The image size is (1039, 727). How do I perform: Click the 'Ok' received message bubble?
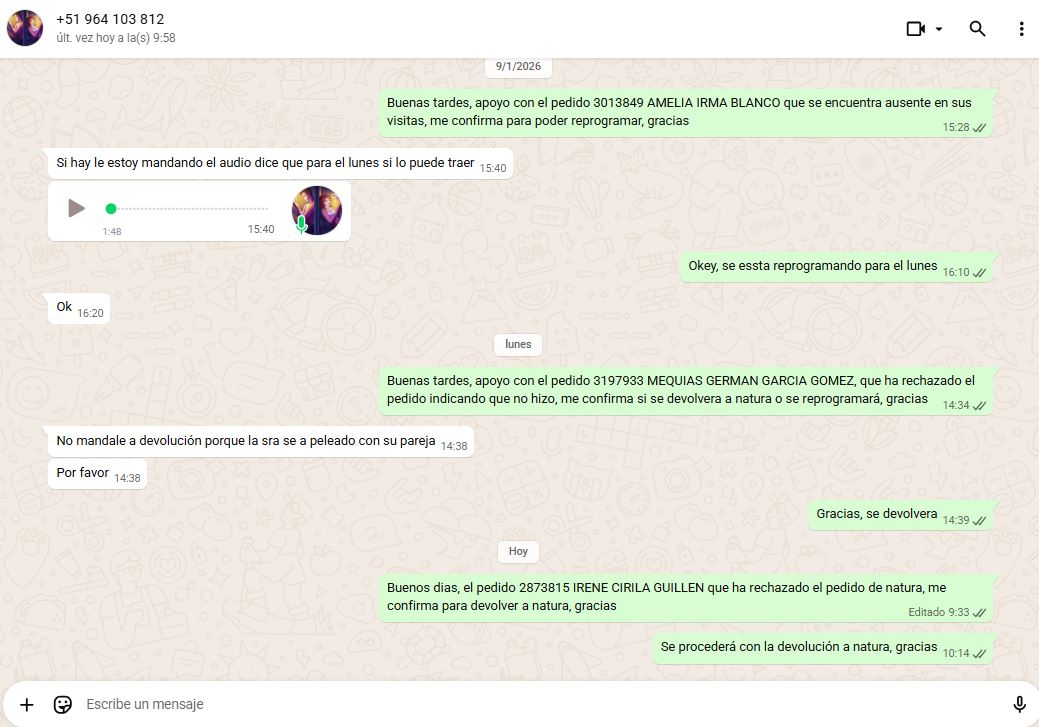pos(64,307)
